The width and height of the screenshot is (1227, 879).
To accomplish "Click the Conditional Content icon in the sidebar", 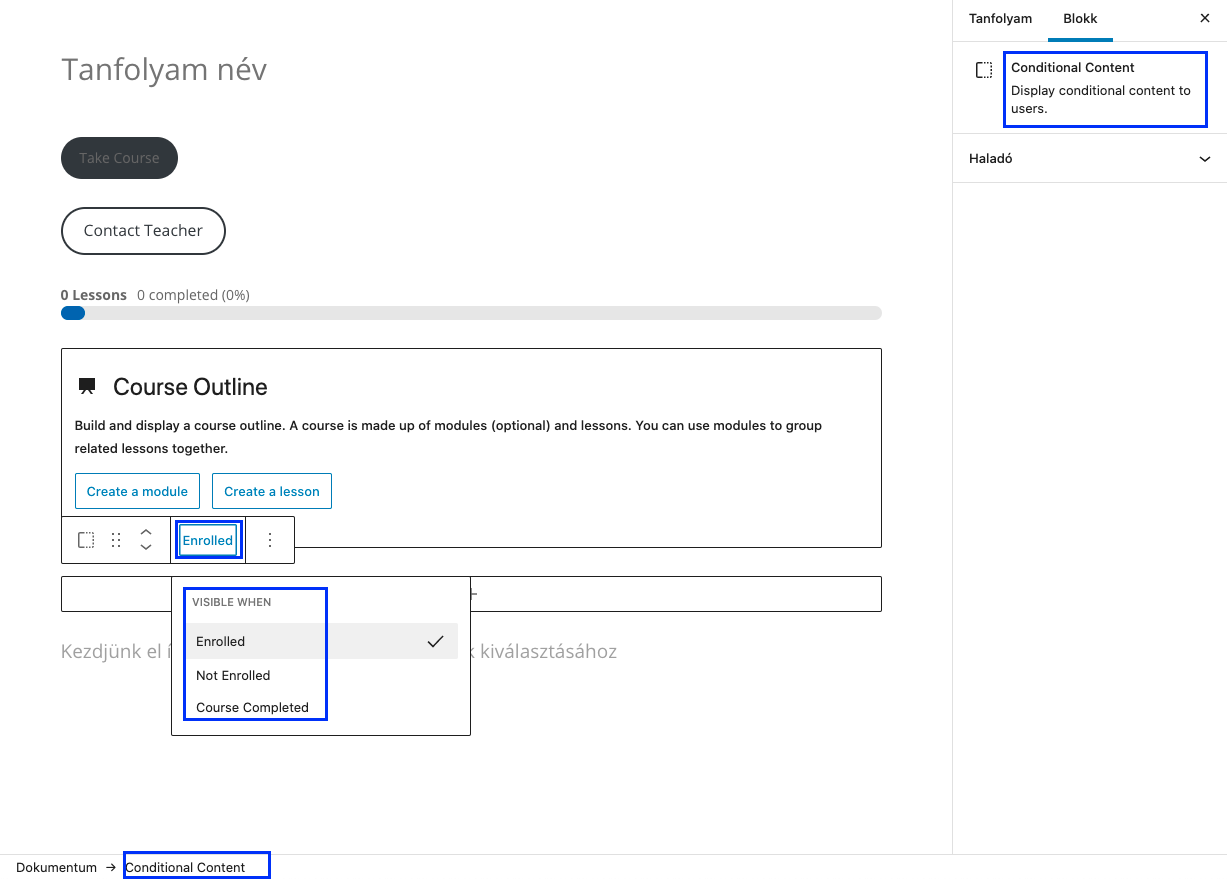I will tap(983, 69).
